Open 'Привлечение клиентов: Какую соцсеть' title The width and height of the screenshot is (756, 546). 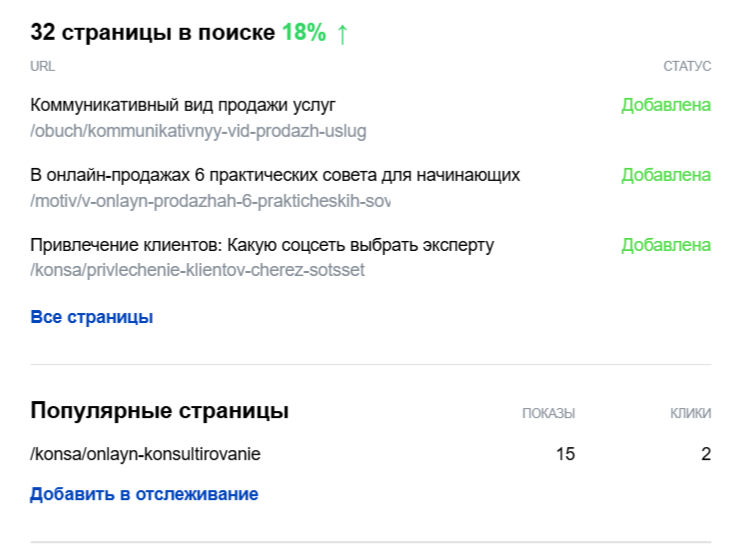point(262,245)
